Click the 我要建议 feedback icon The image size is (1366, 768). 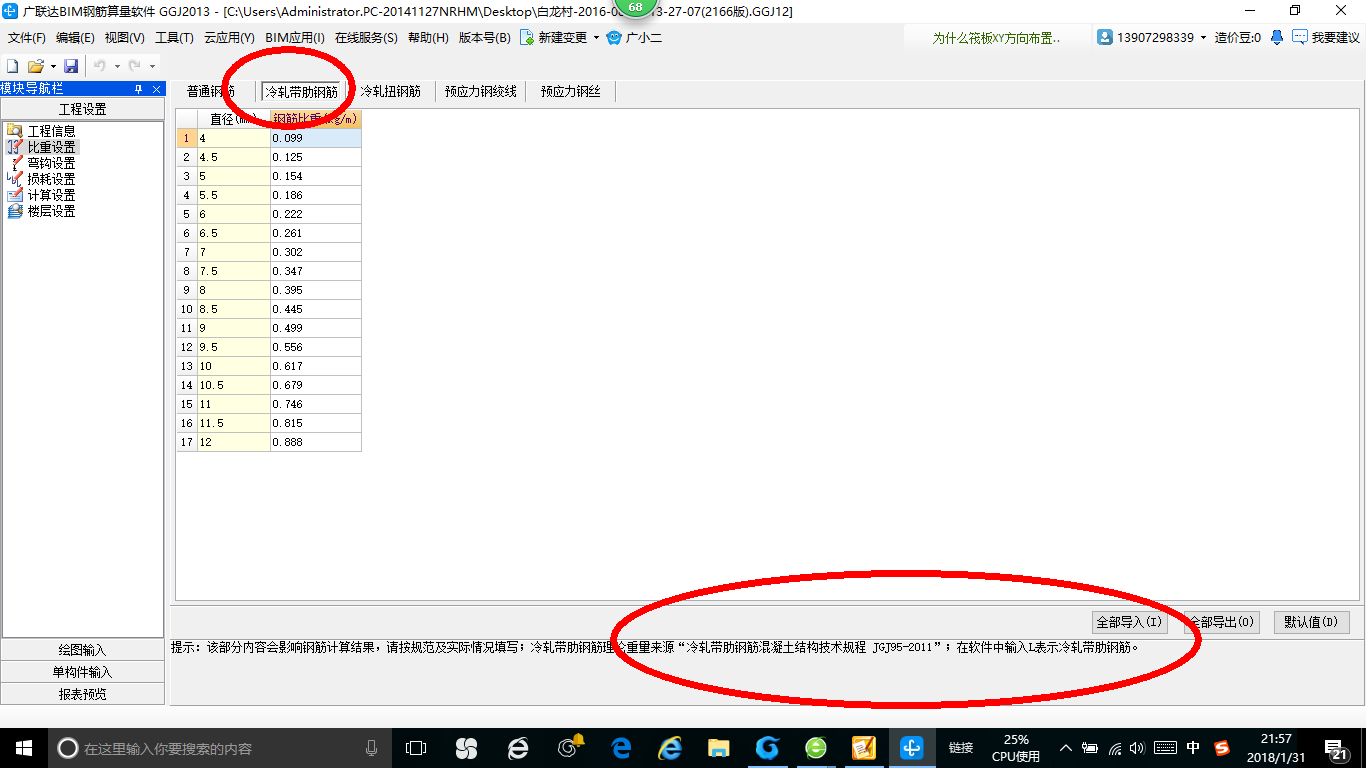click(x=1300, y=37)
